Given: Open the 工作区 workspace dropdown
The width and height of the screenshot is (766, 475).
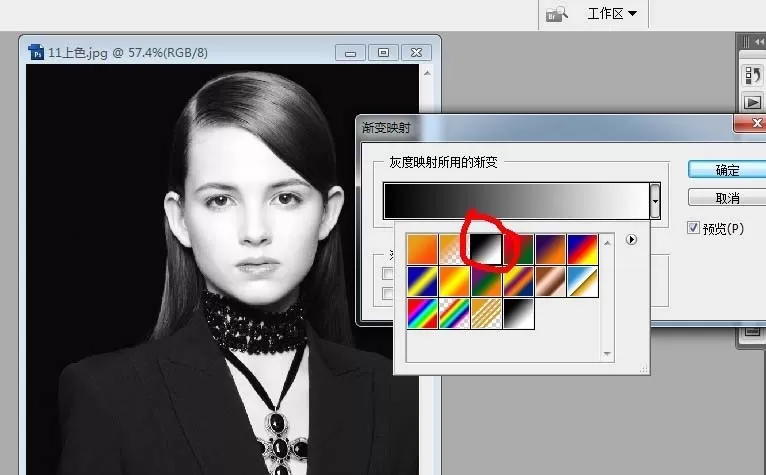Looking at the screenshot, I should tap(612, 14).
